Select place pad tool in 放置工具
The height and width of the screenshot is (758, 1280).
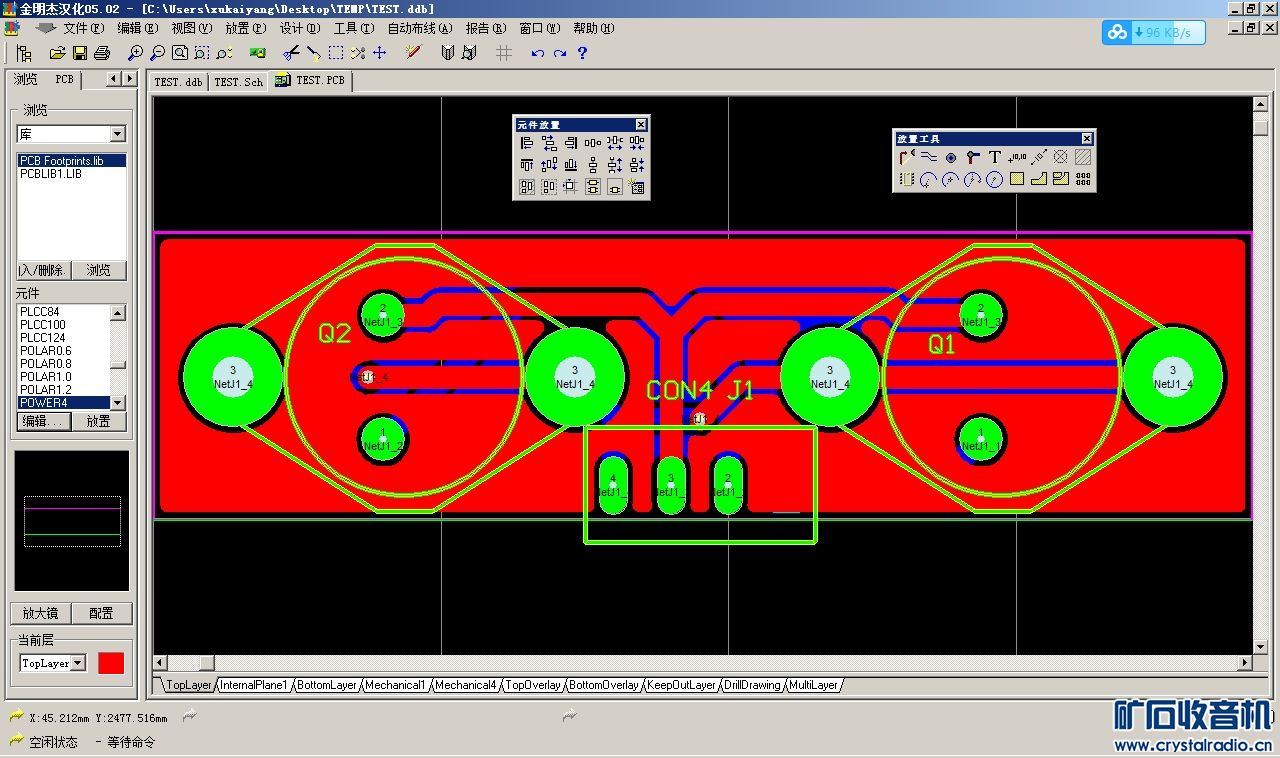pyautogui.click(x=951, y=157)
